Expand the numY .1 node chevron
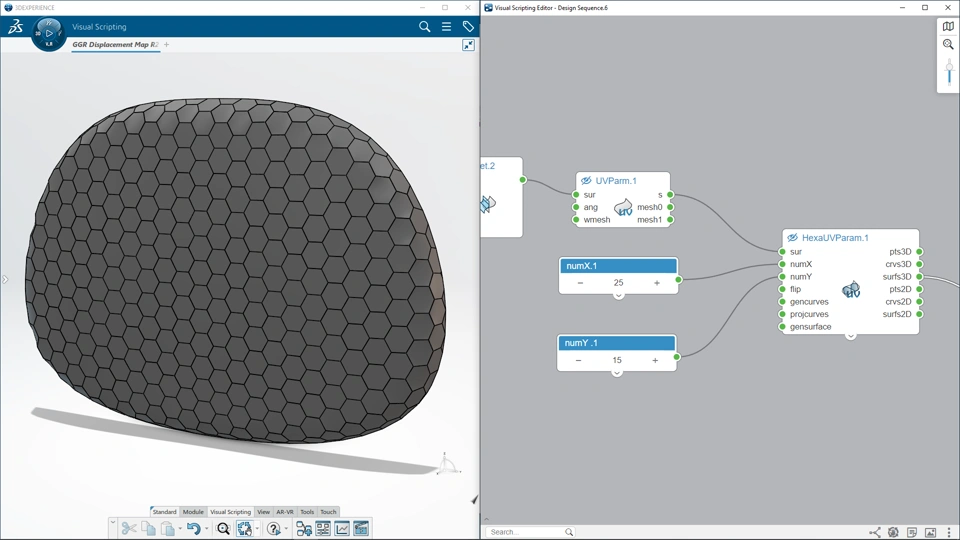This screenshot has width=960, height=540. coord(617,373)
